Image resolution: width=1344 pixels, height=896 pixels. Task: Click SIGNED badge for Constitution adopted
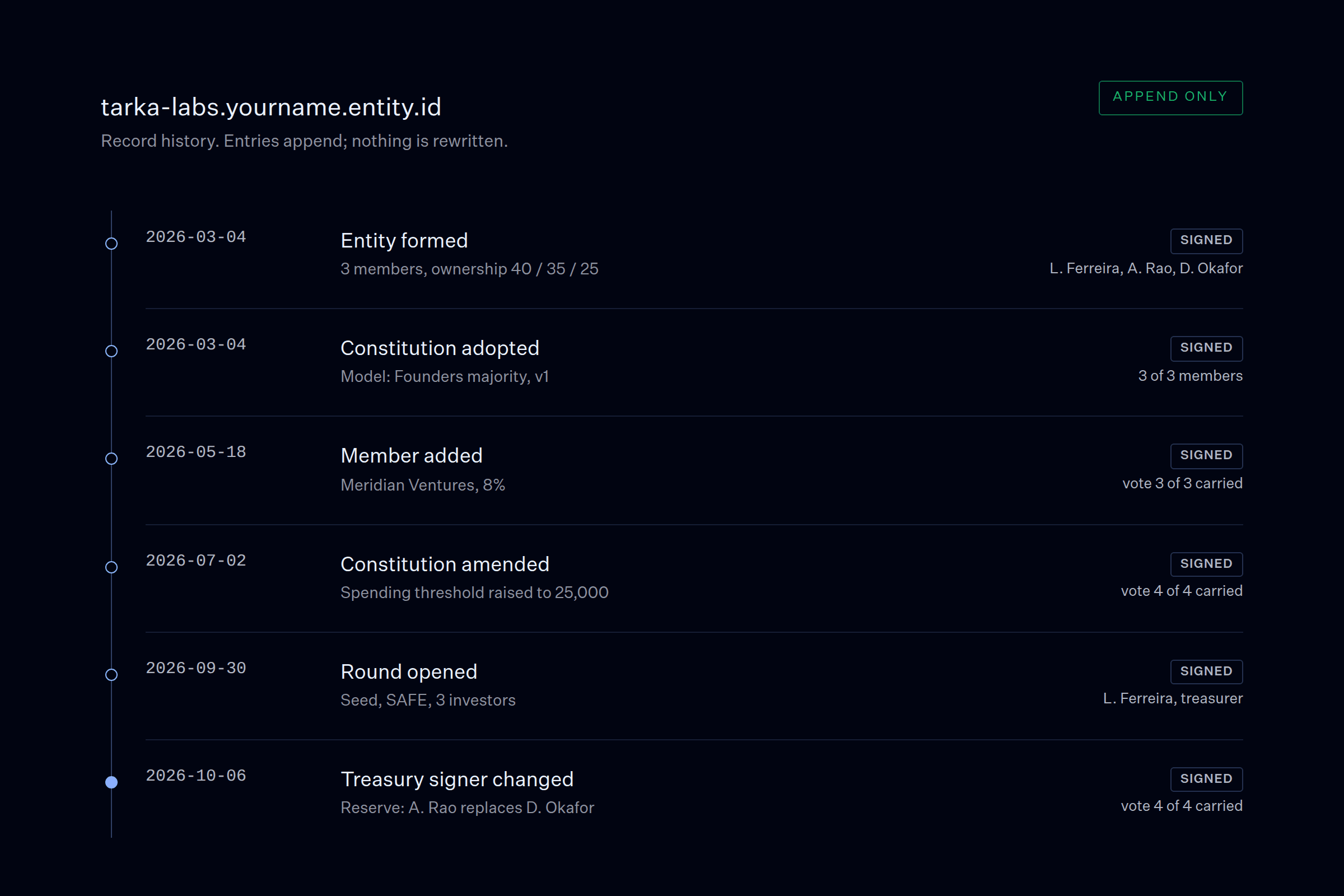pyautogui.click(x=1206, y=348)
